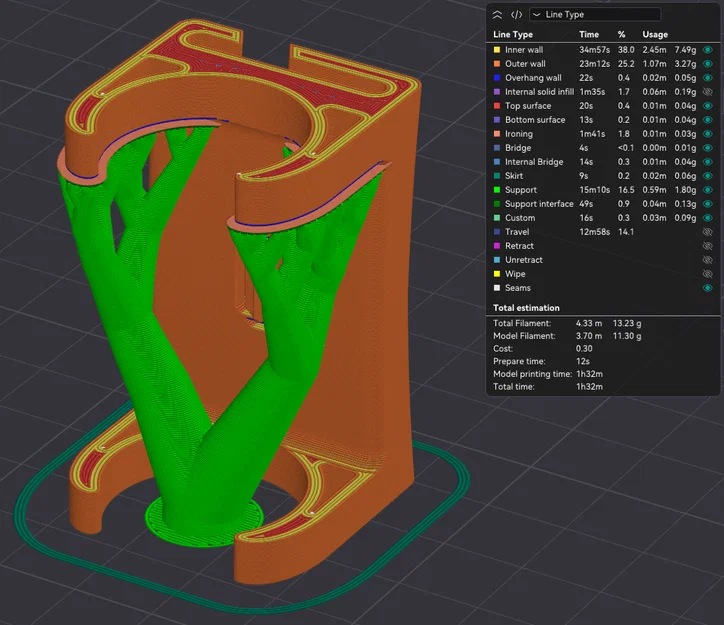
Task: Click the Line Type column header
Action: (x=513, y=35)
